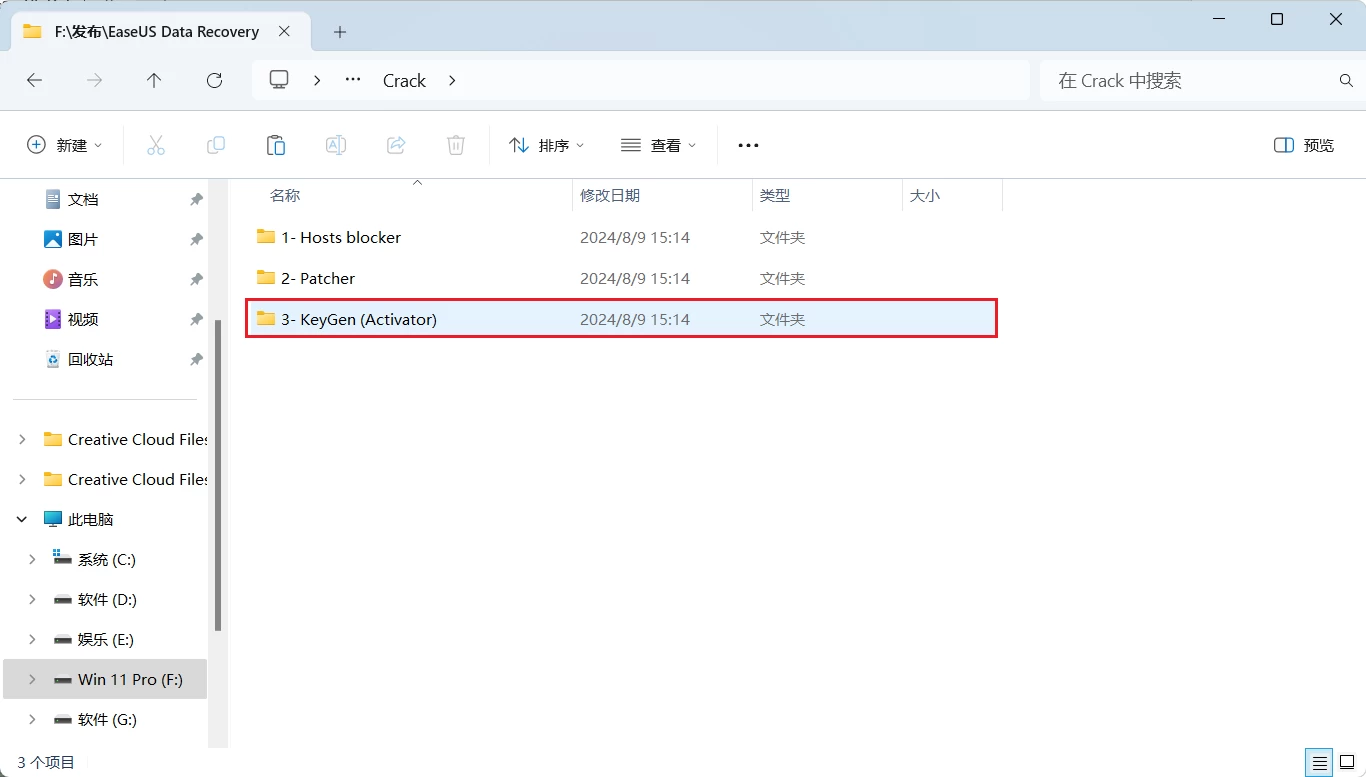Select the 3- KeyGen (Activator) folder
The image size is (1366, 777).
(621, 319)
